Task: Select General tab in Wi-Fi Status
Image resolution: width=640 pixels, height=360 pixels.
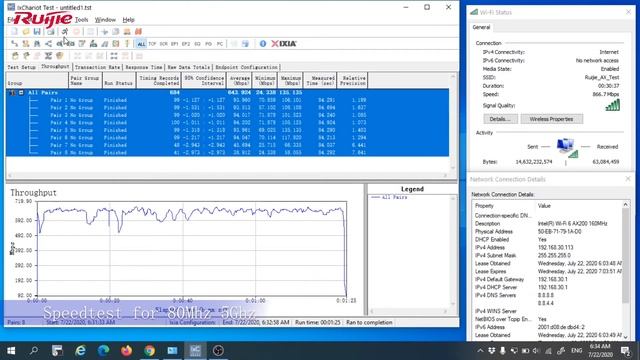Action: (481, 27)
